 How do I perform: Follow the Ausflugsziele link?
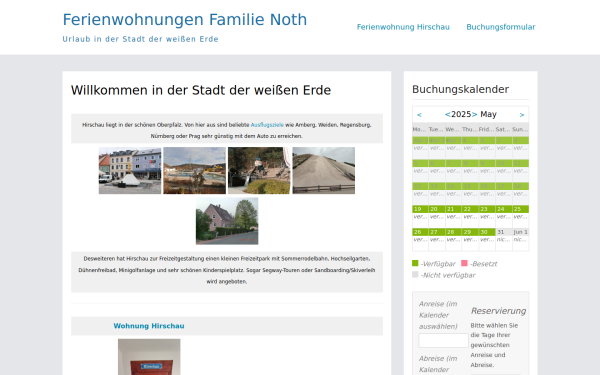[x=267, y=125]
